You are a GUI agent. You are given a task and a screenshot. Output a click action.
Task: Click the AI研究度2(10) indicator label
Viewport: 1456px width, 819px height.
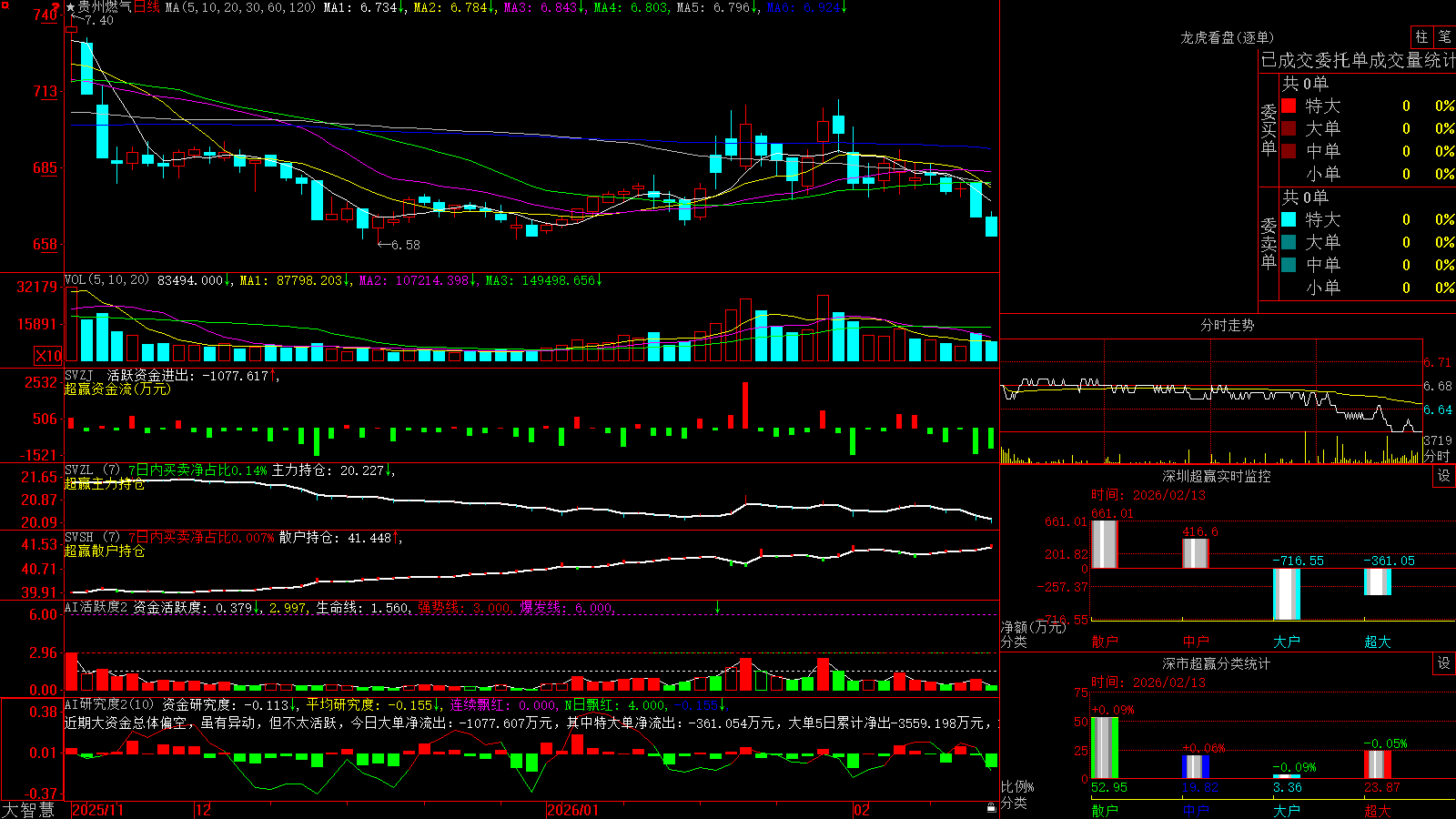click(x=109, y=704)
